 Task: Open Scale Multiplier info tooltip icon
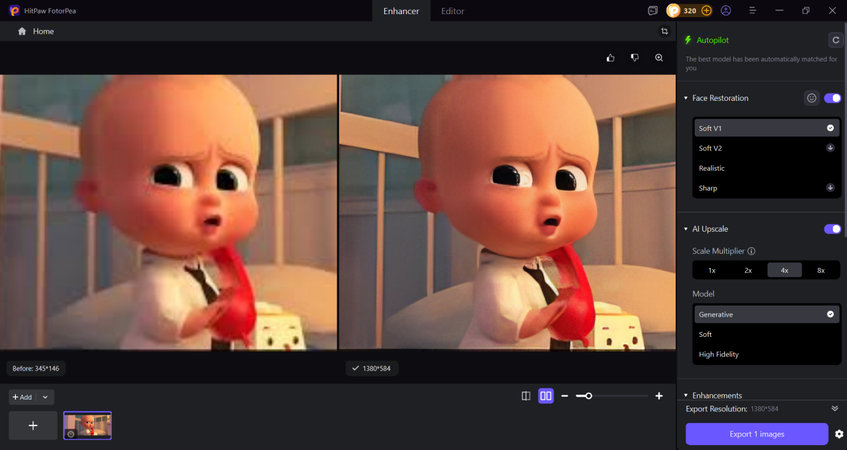[x=751, y=251]
